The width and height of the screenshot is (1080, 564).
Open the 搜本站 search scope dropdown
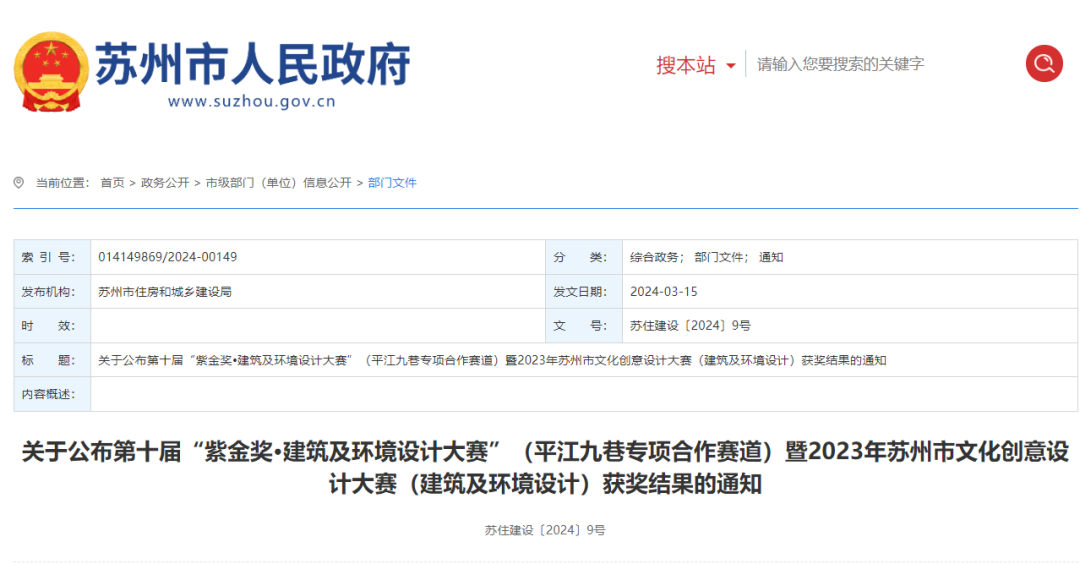[x=686, y=65]
